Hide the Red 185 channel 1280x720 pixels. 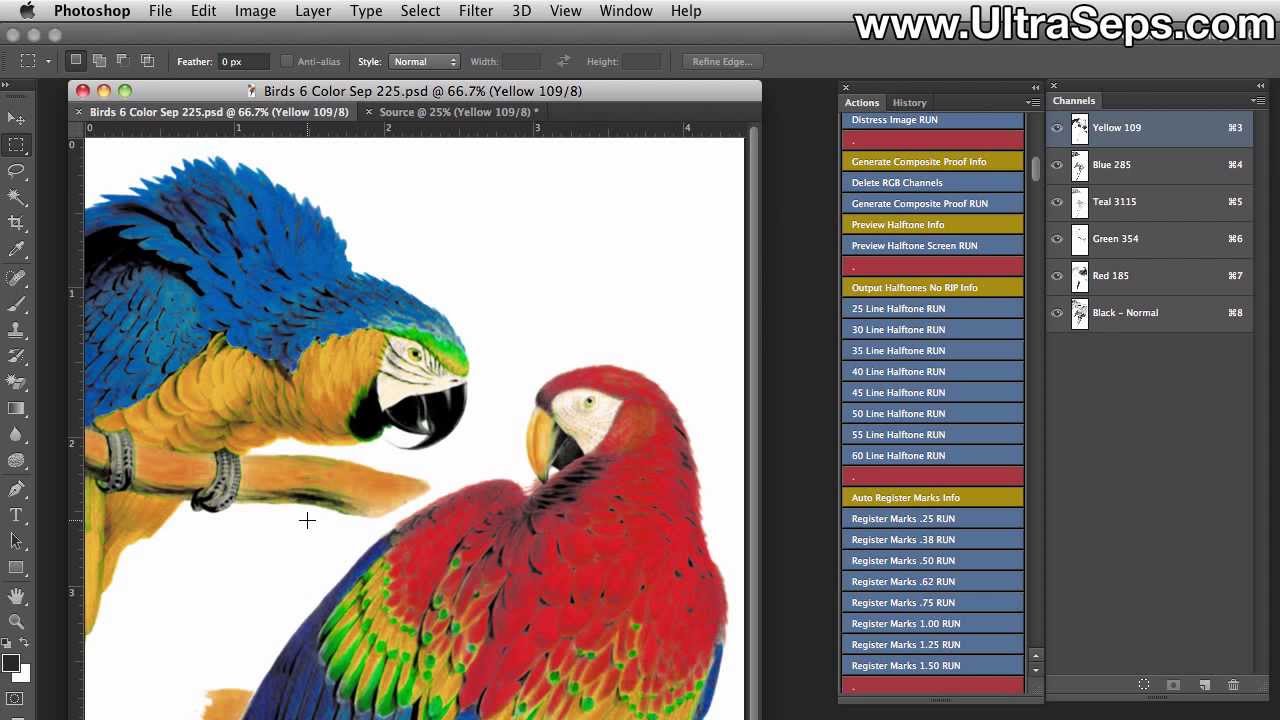1057,276
